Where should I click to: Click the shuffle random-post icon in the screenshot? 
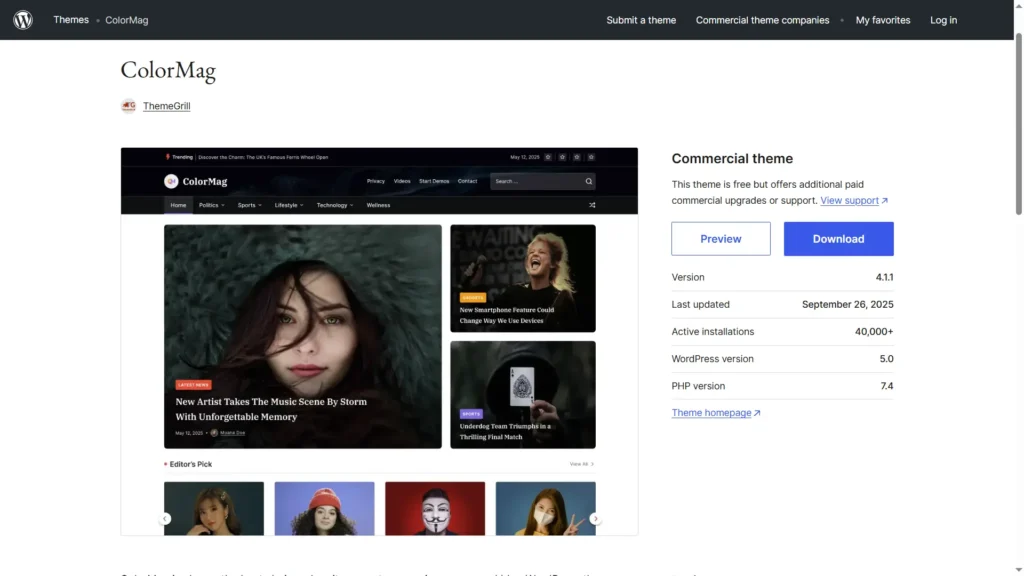[592, 205]
